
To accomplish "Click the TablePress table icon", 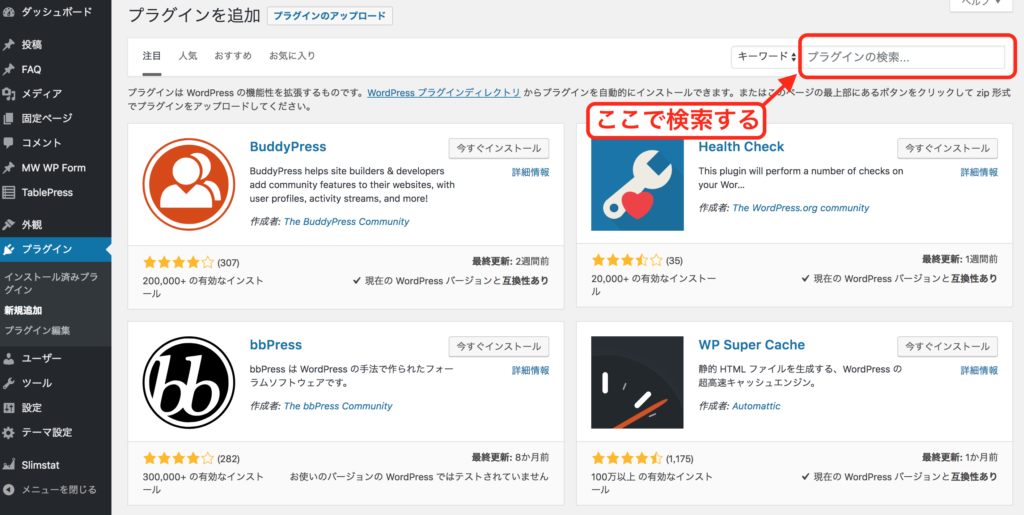I will [9, 192].
